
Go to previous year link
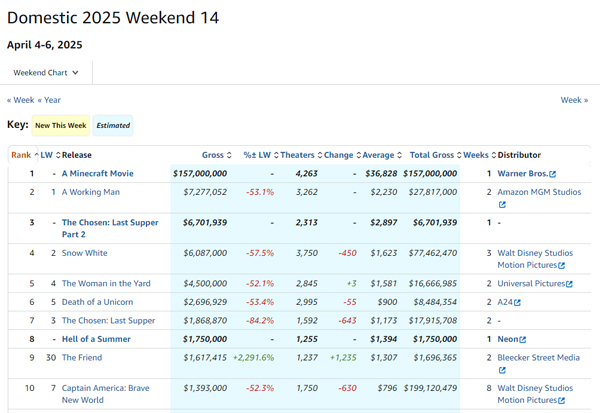point(49,100)
